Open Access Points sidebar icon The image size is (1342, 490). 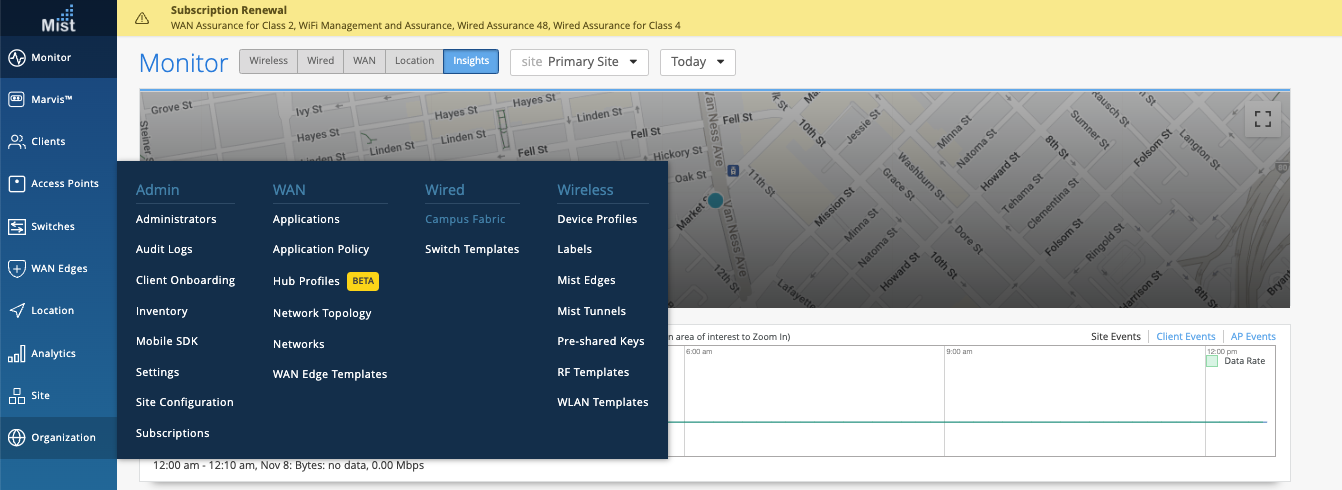(x=16, y=184)
